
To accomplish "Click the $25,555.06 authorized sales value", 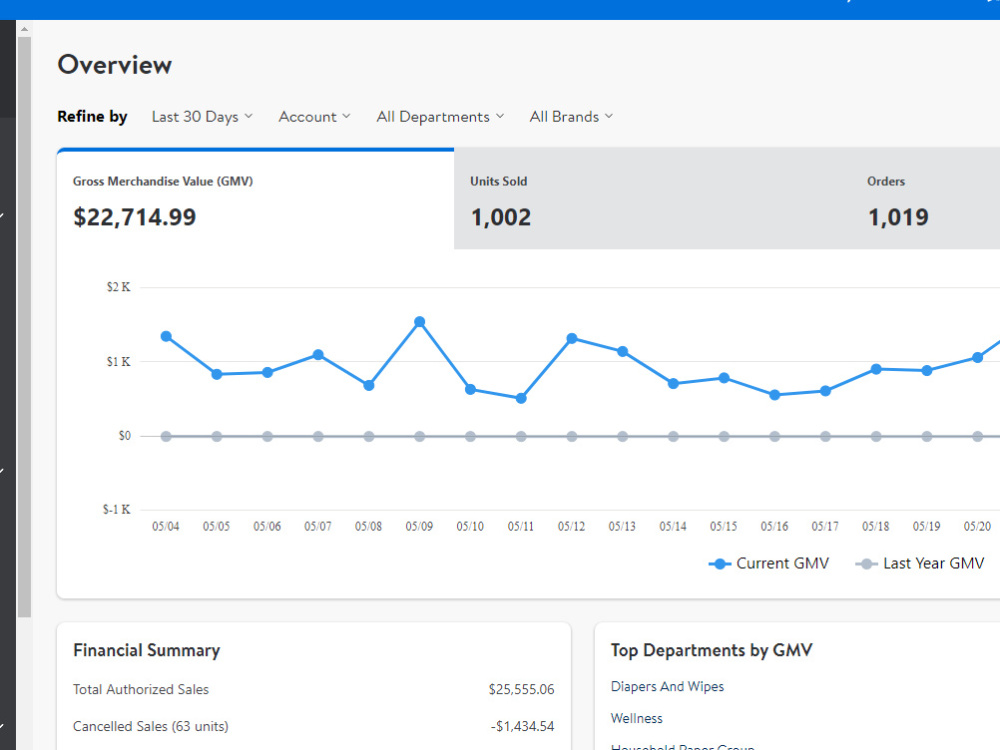I will [x=522, y=689].
